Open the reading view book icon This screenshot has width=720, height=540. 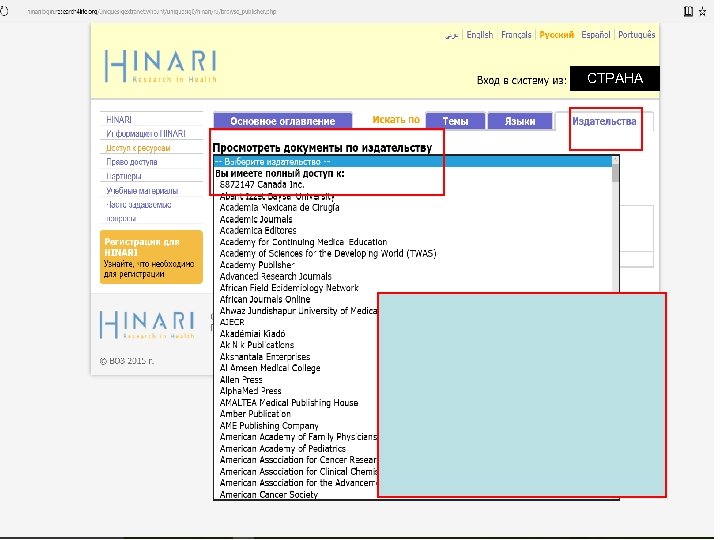tap(688, 11)
